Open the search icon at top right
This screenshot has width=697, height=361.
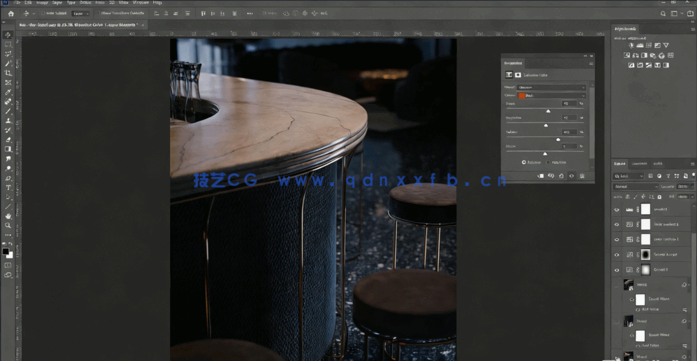[x=663, y=14]
